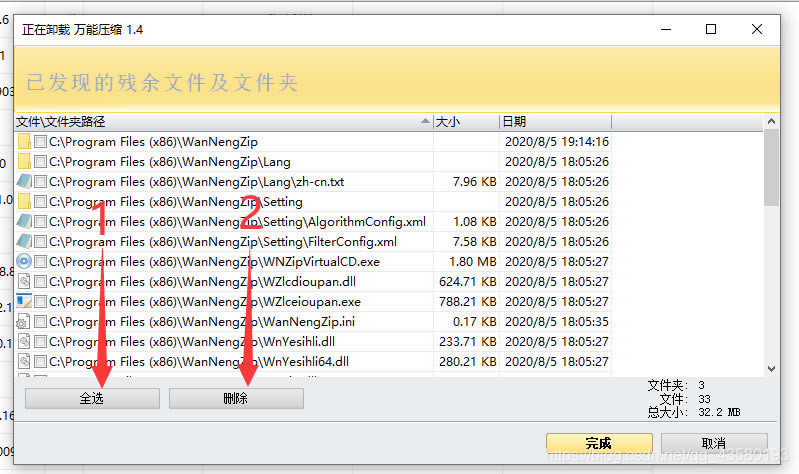Click the size value 280.21 KB
This screenshot has height=474, width=799.
click(468, 362)
